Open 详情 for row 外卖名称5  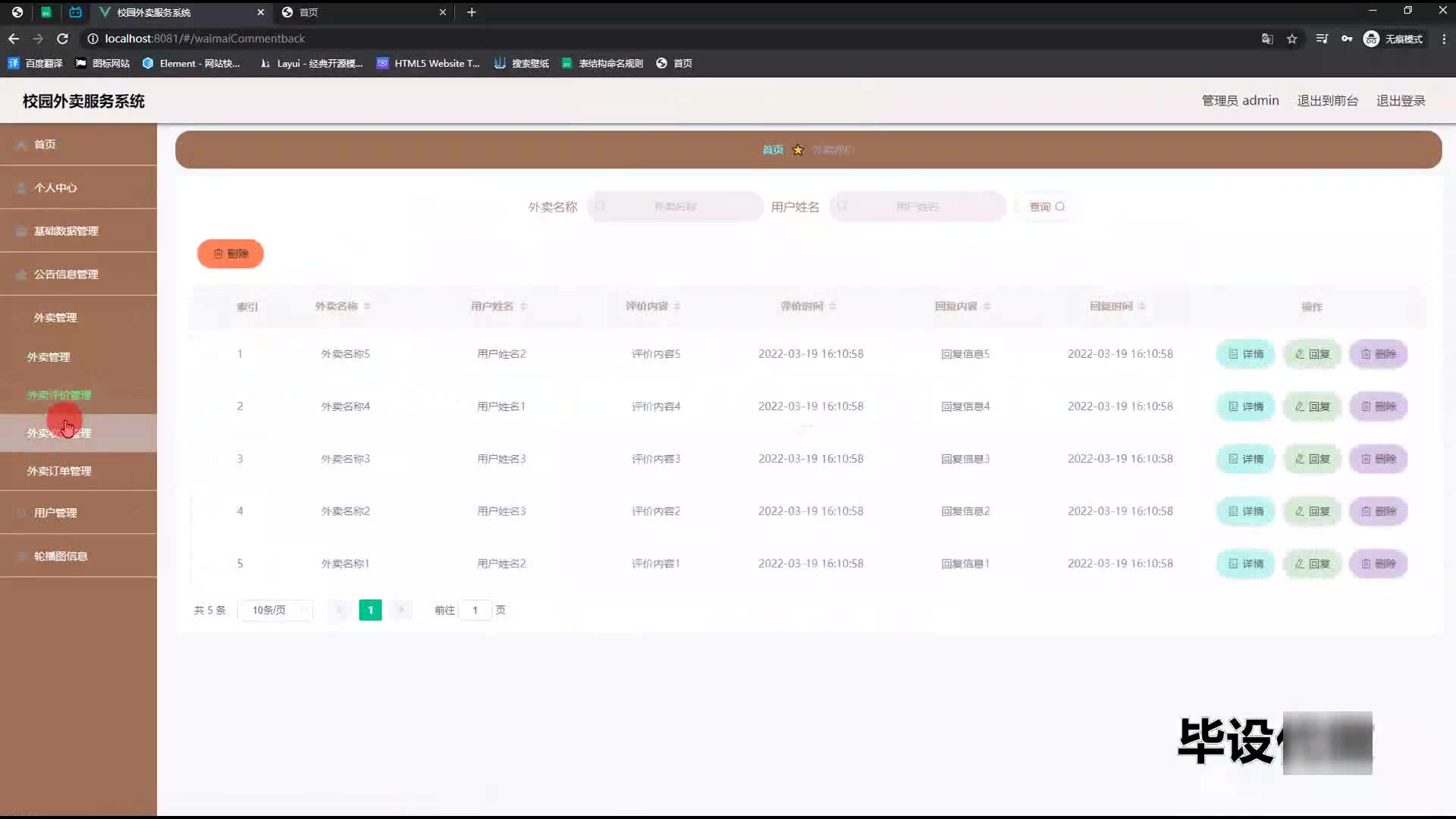coord(1246,354)
